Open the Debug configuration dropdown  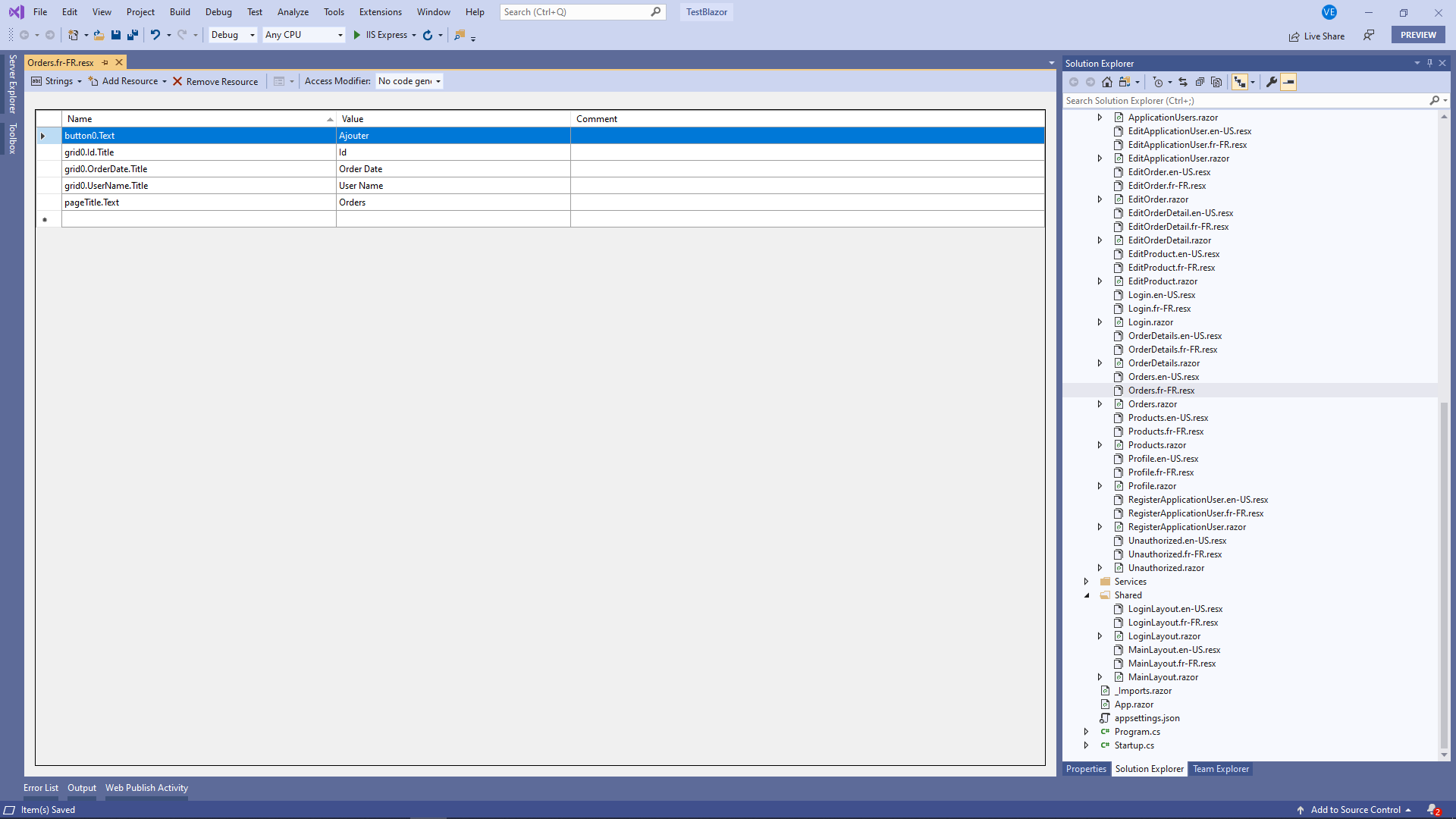(233, 35)
